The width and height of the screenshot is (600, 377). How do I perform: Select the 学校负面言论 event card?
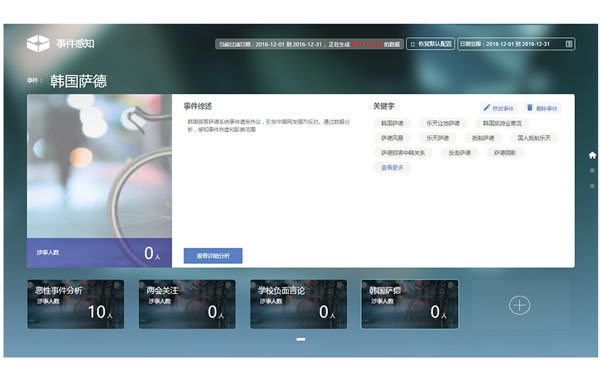coord(298,304)
